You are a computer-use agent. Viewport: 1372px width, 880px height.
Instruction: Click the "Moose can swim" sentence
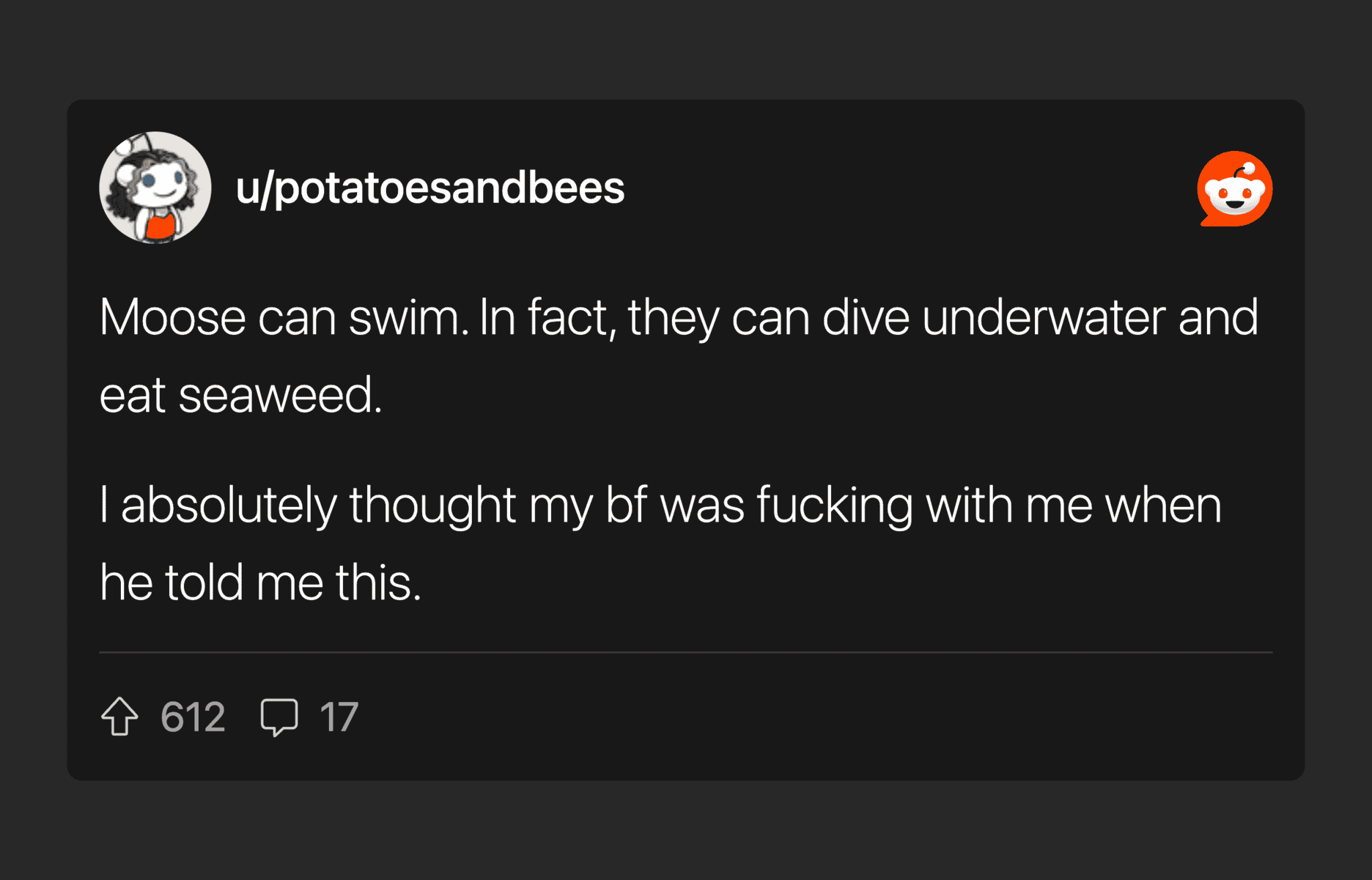tap(284, 318)
